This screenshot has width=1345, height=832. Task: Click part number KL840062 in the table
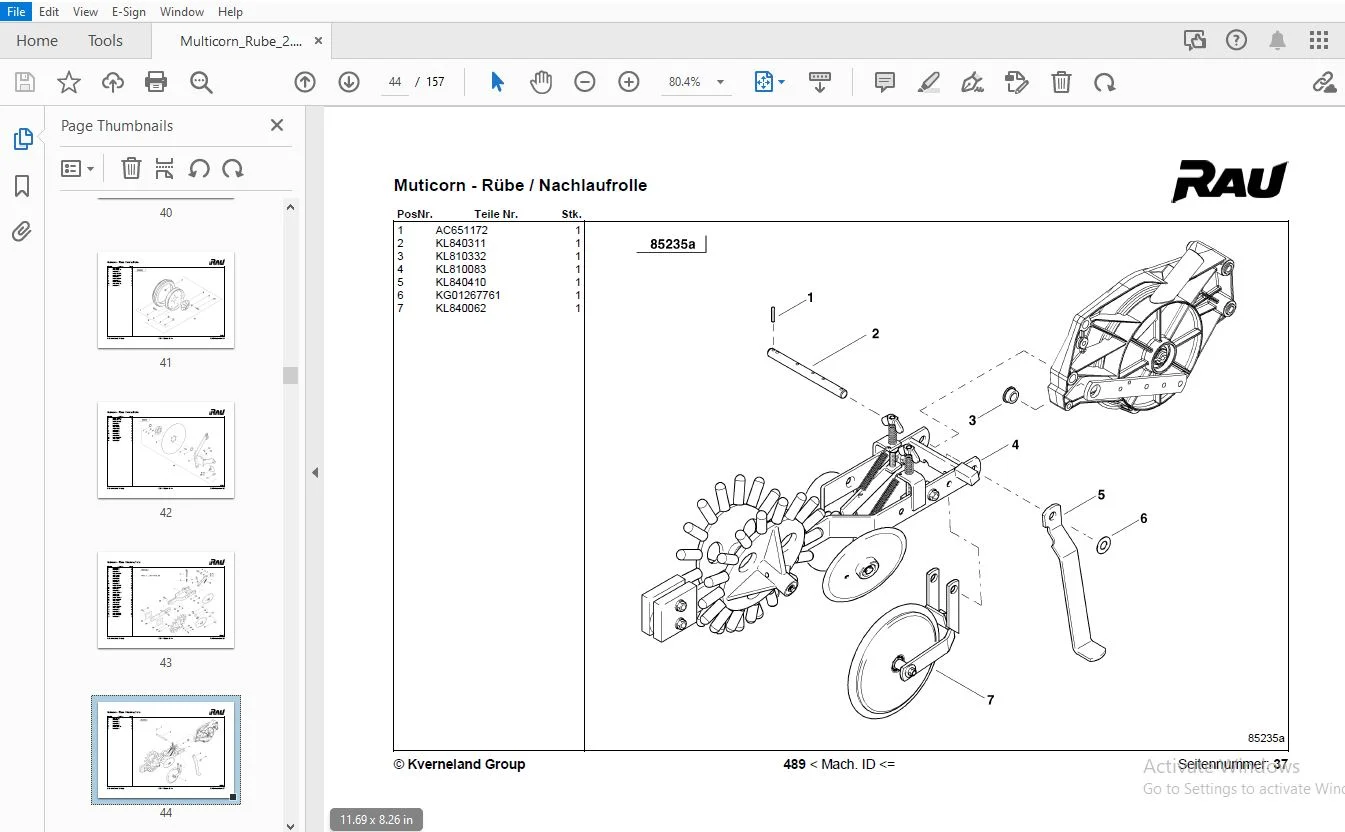[460, 308]
